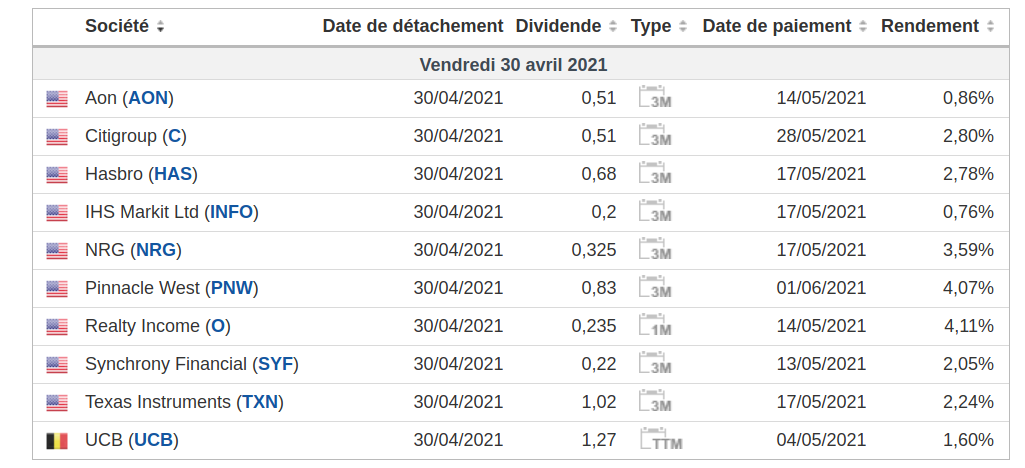Screen dimensions: 1025x468
Task: Click the 3M calendar icon in the Citigroup row
Action: click(655, 135)
